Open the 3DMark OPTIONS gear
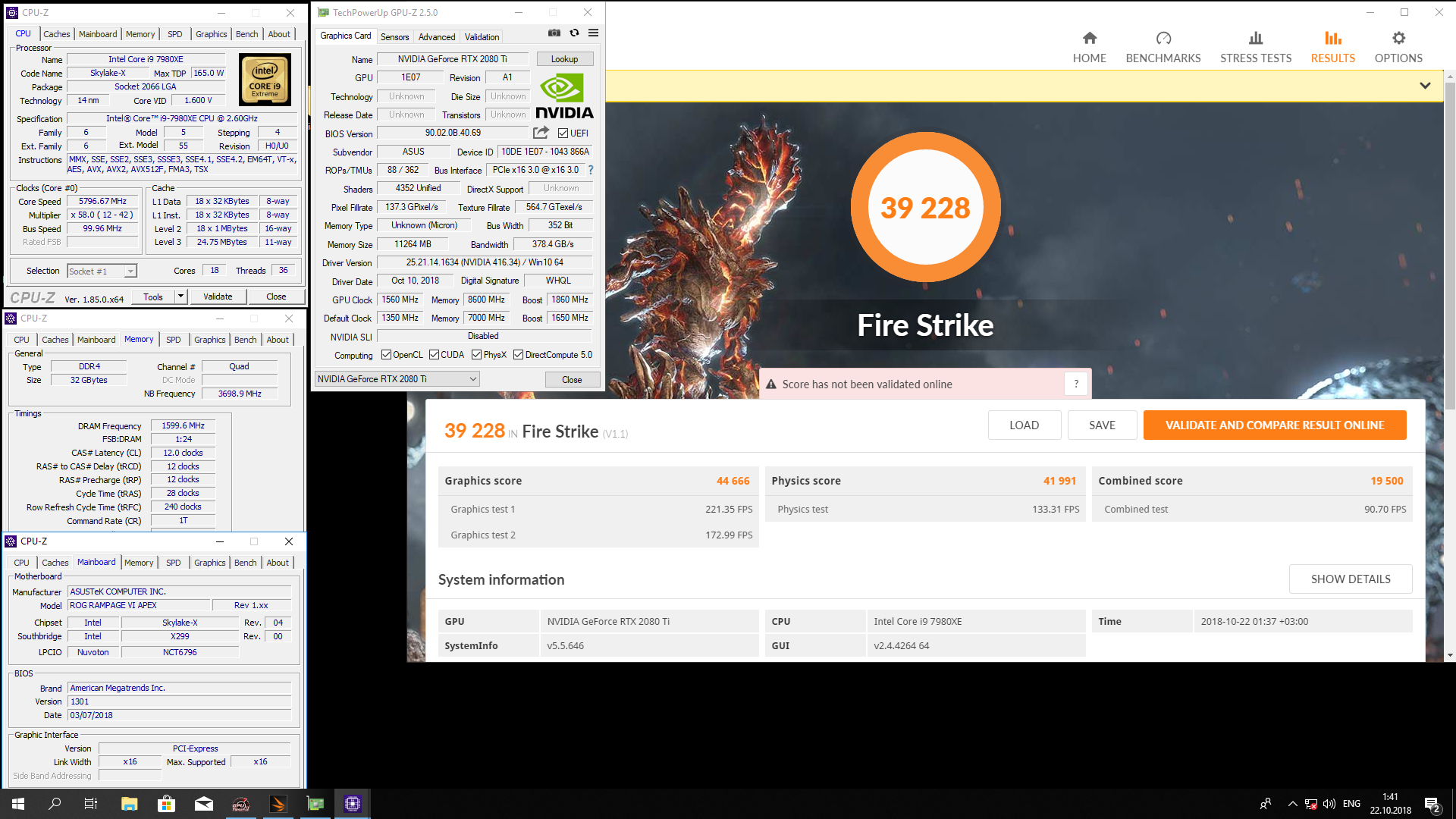This screenshot has width=1456, height=819. (x=1398, y=47)
